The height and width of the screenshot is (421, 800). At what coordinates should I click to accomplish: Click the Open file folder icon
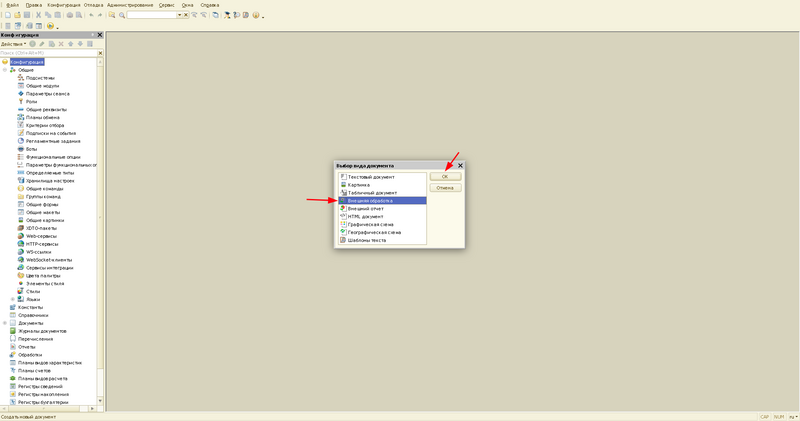(x=17, y=15)
